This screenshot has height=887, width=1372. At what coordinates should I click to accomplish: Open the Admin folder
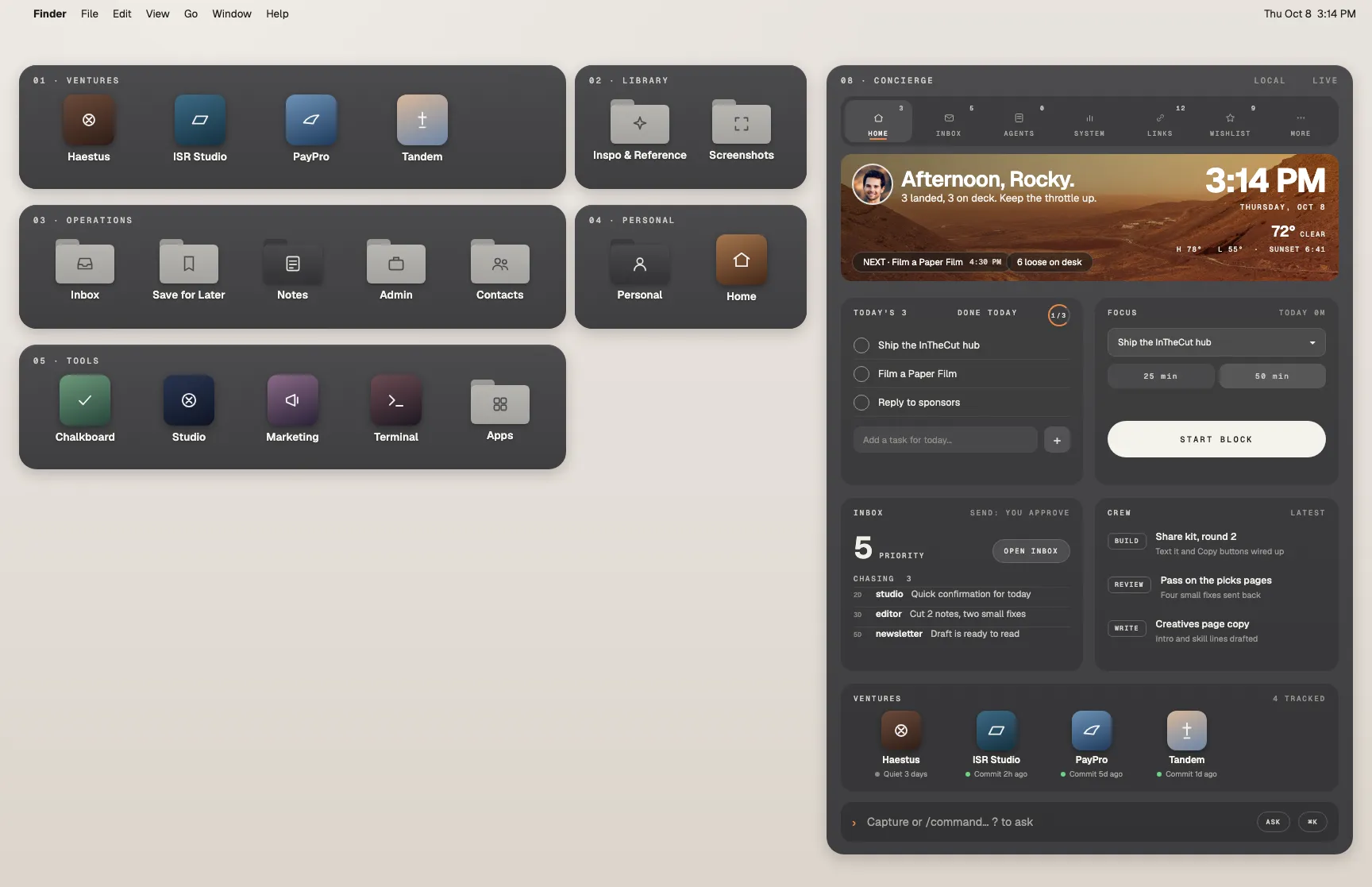[x=396, y=261]
